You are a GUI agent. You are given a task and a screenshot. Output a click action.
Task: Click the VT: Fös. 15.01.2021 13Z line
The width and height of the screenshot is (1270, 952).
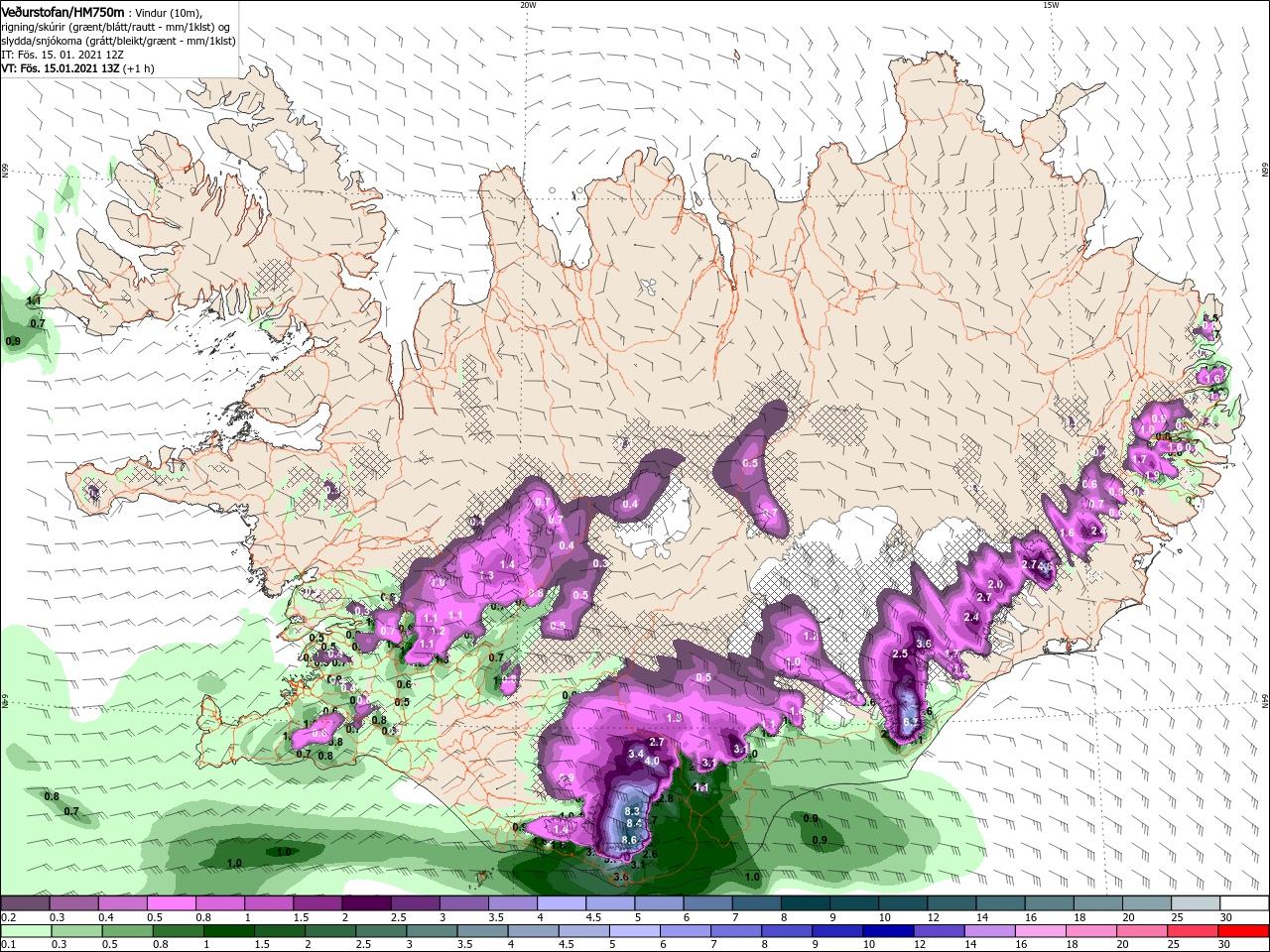77,68
